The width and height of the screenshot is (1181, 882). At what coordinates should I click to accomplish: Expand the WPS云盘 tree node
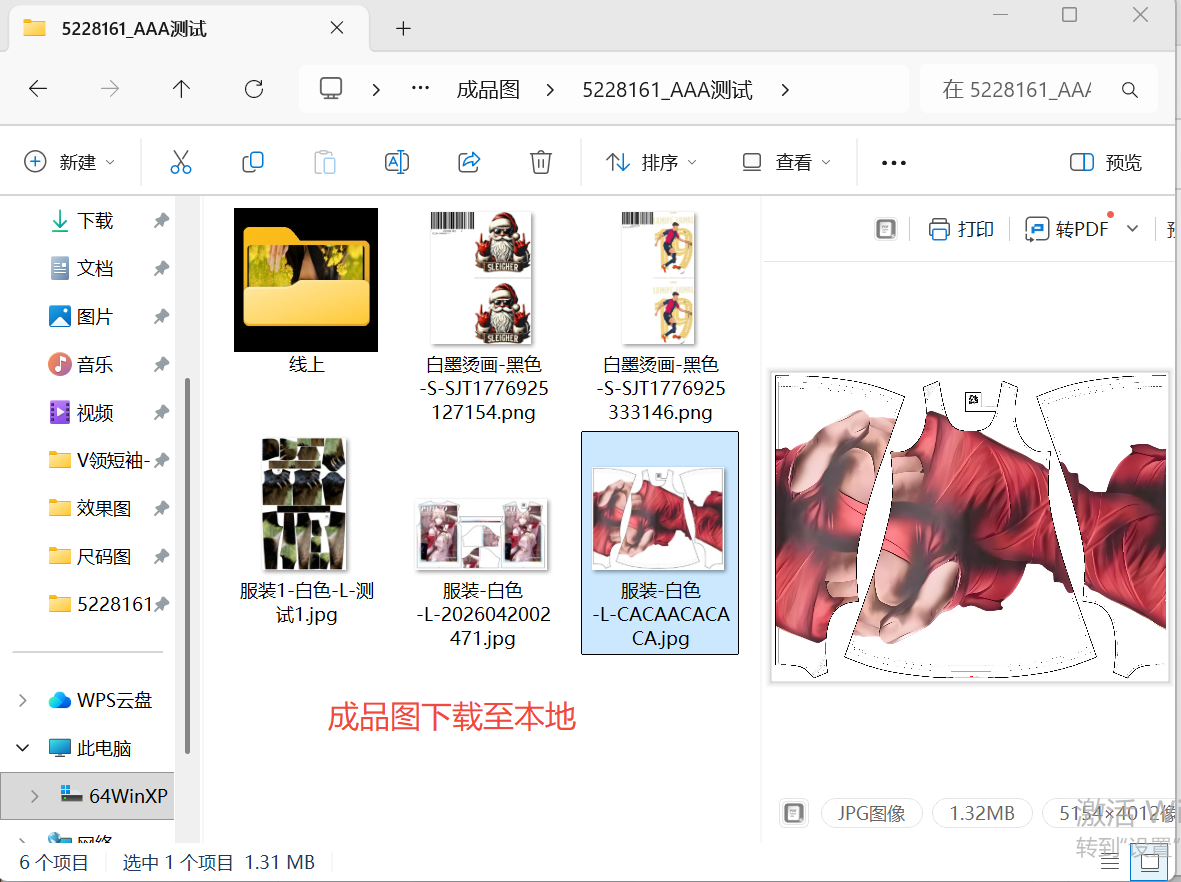[23, 700]
